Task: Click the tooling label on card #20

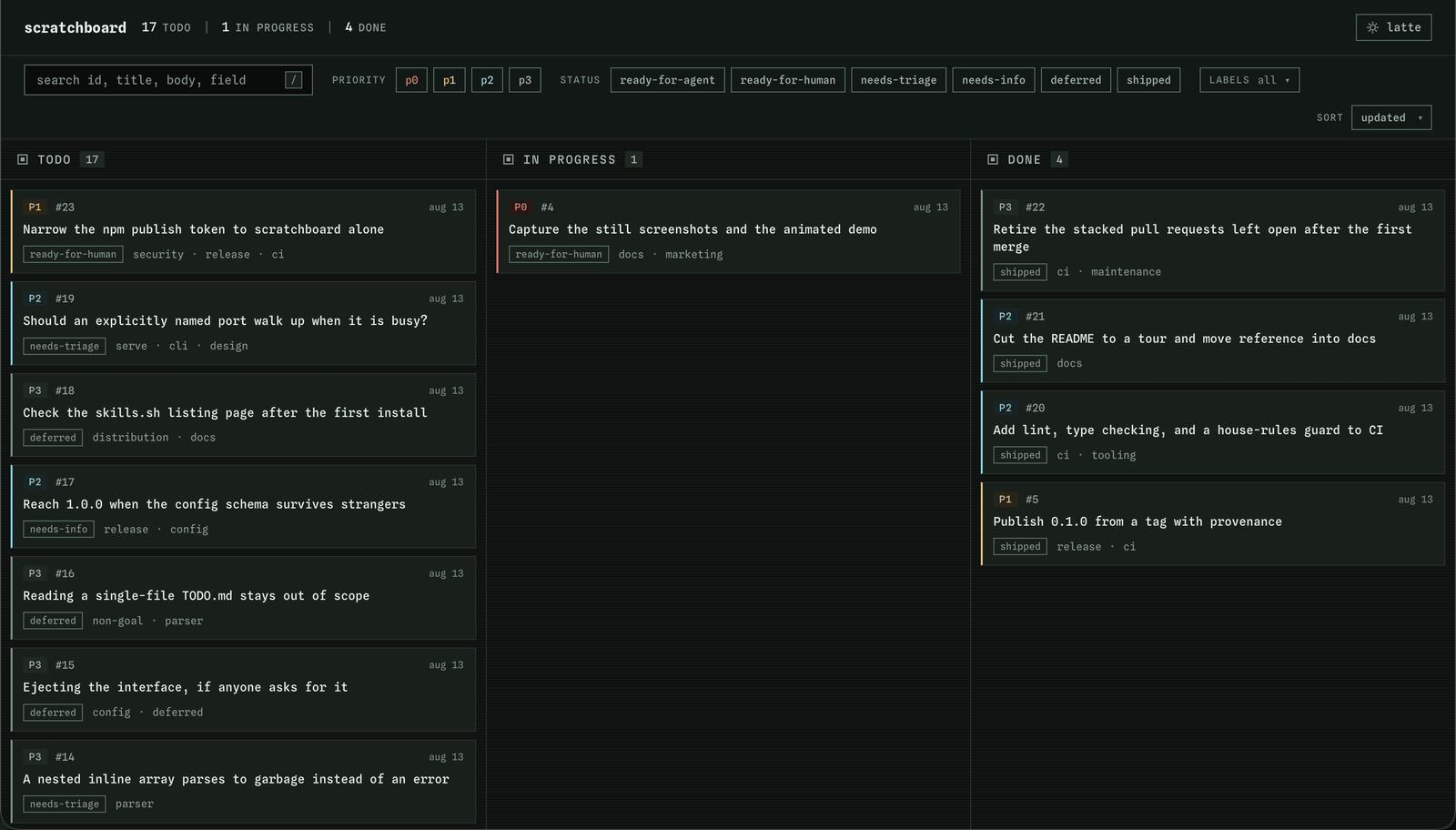Action: click(1114, 455)
